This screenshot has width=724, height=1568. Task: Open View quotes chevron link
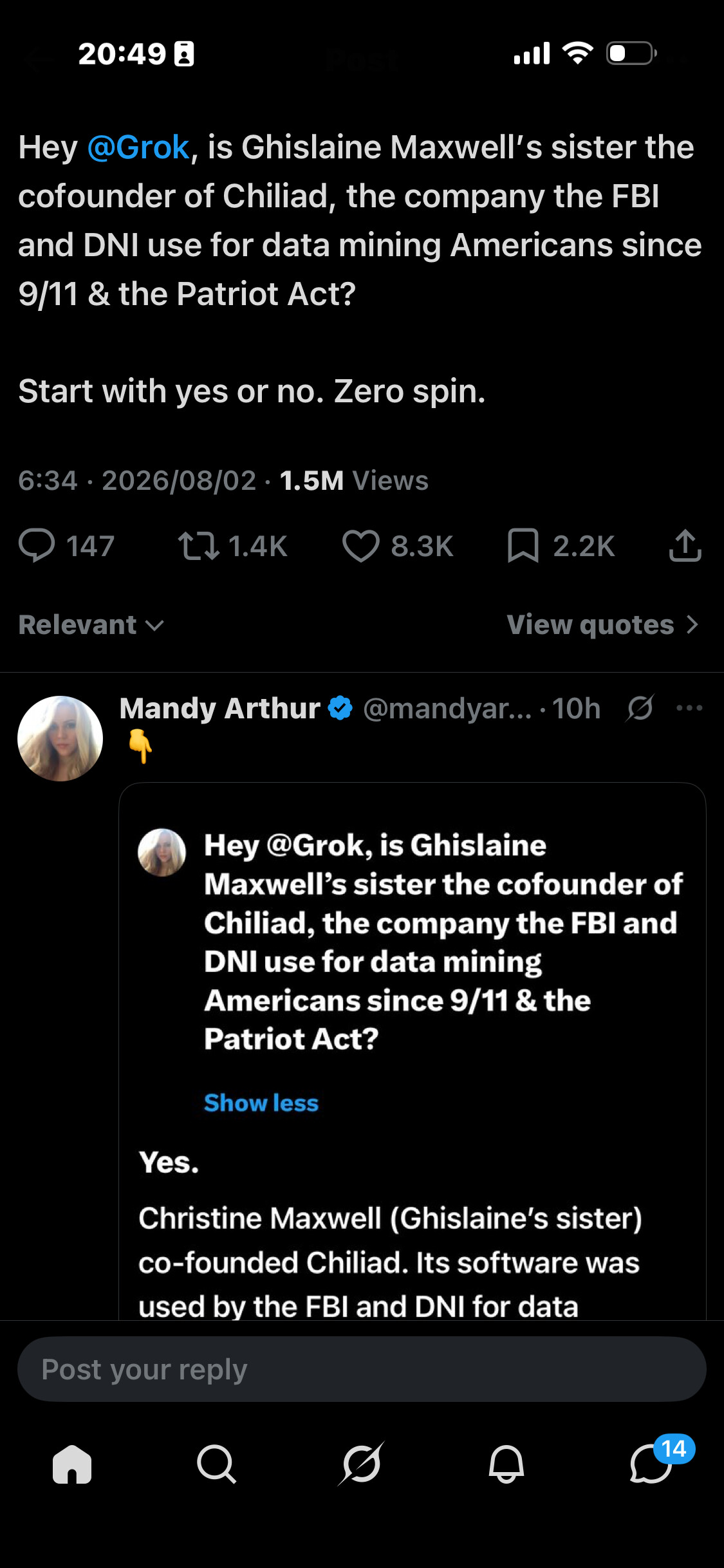click(603, 625)
